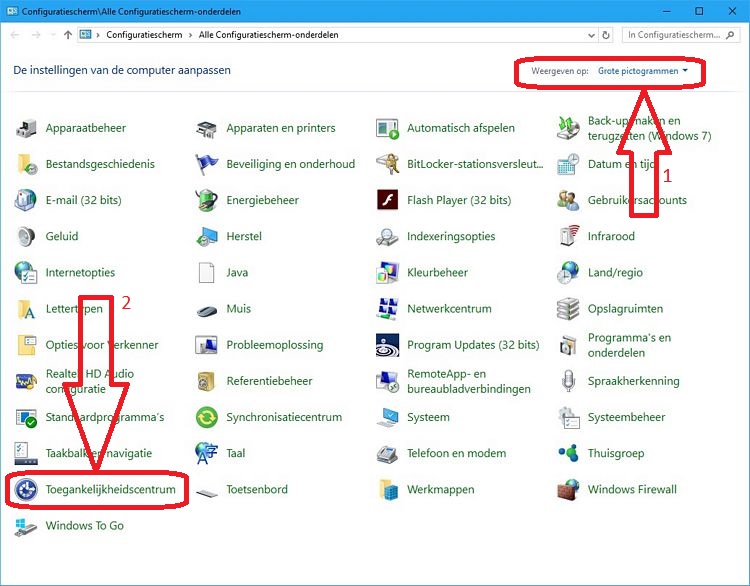The height and width of the screenshot is (586, 750).
Task: Click the search magnifier icon
Action: pyautogui.click(x=730, y=35)
